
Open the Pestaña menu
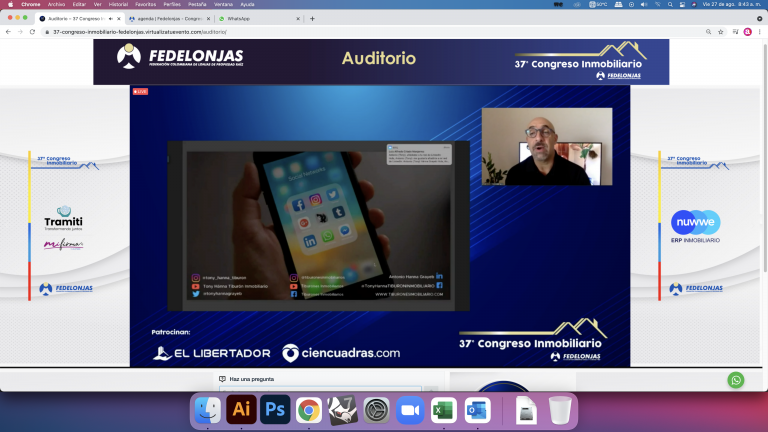click(x=197, y=4)
